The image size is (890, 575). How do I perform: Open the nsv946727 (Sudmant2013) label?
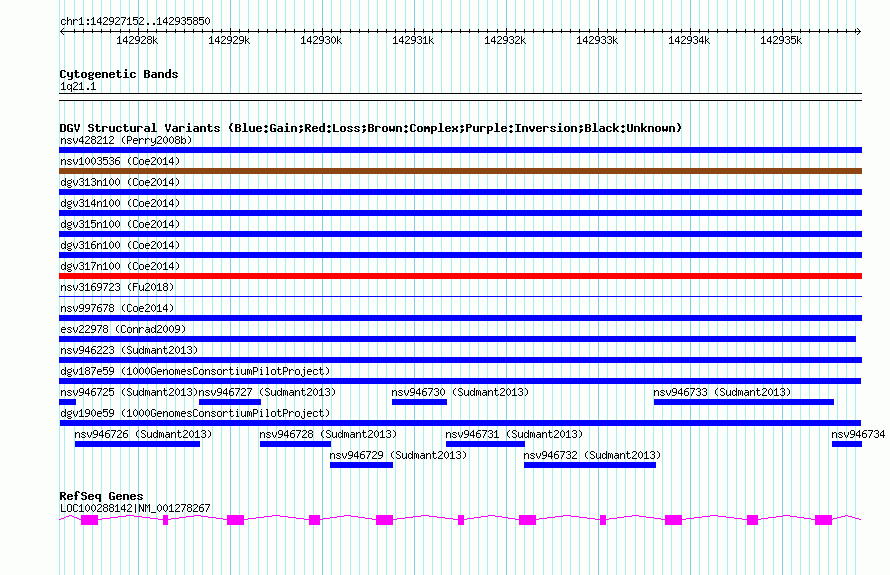267,392
